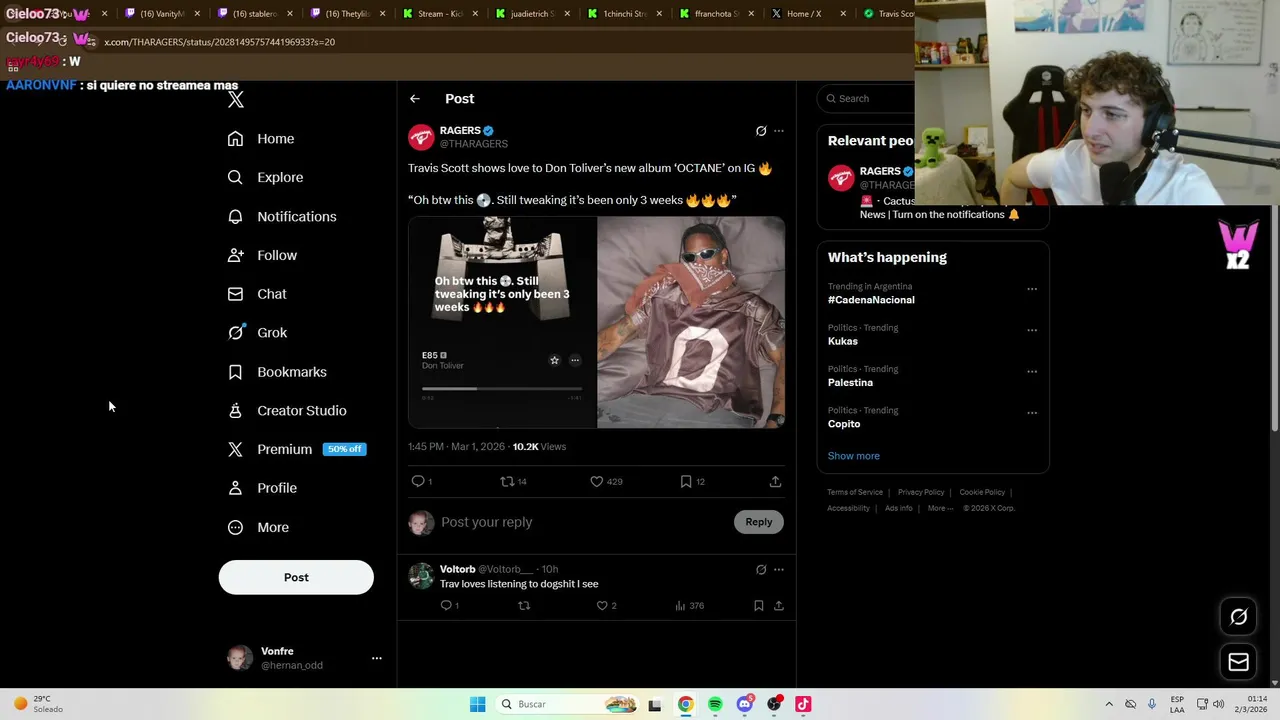1280x720 pixels.
Task: Bookmark the RAGERS post
Action: 686,482
